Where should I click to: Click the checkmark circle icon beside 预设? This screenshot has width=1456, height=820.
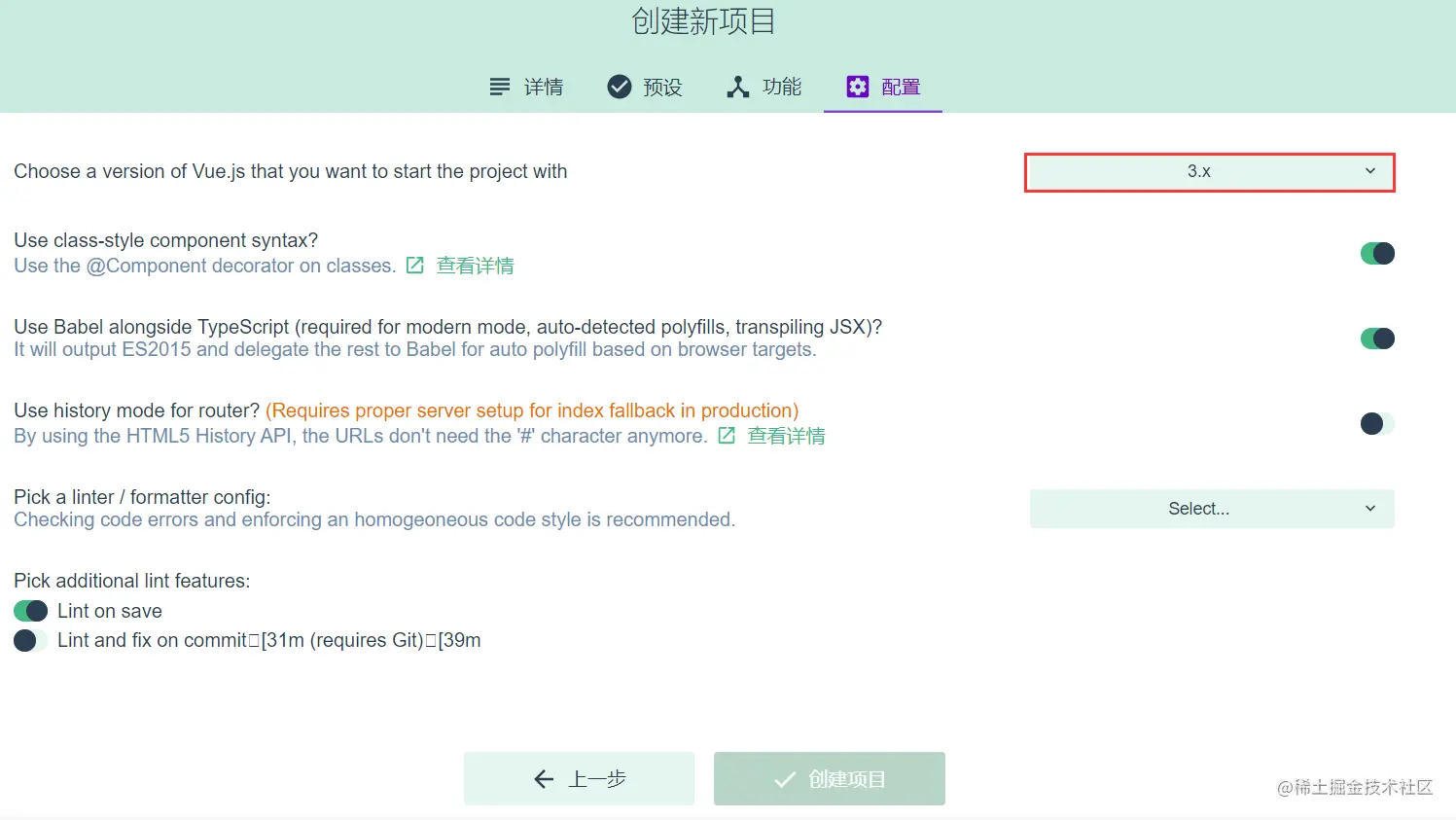coord(620,87)
